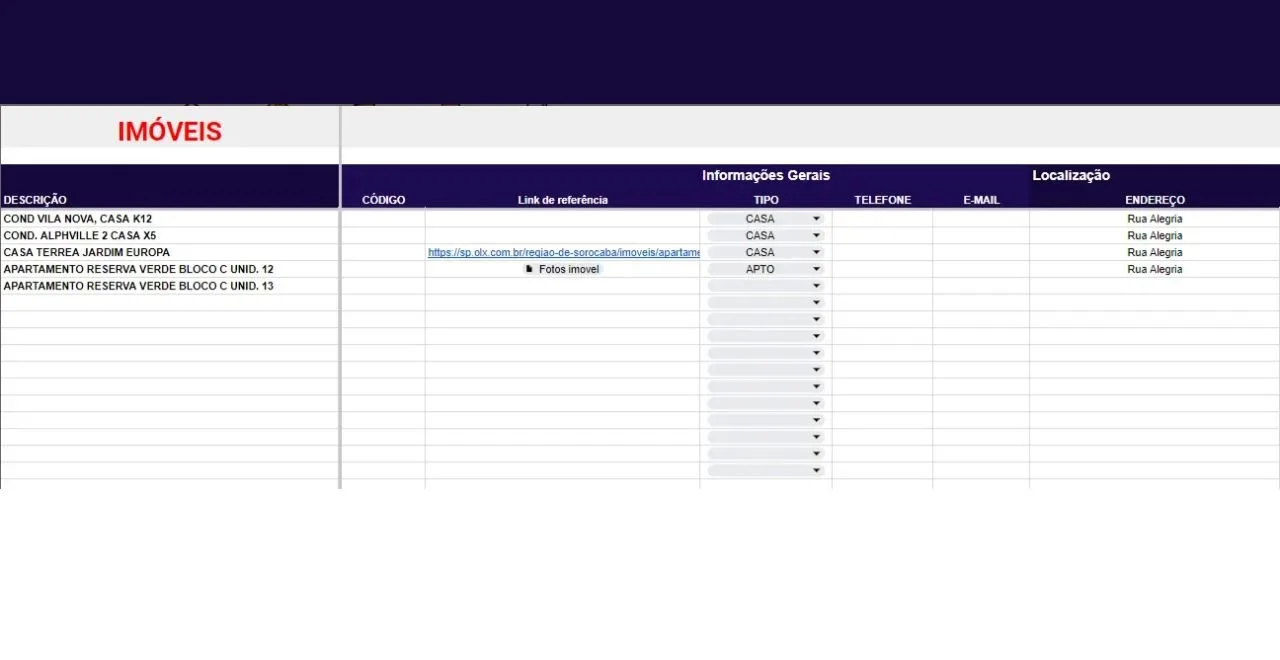Click the E-MAIL column header

point(981,200)
